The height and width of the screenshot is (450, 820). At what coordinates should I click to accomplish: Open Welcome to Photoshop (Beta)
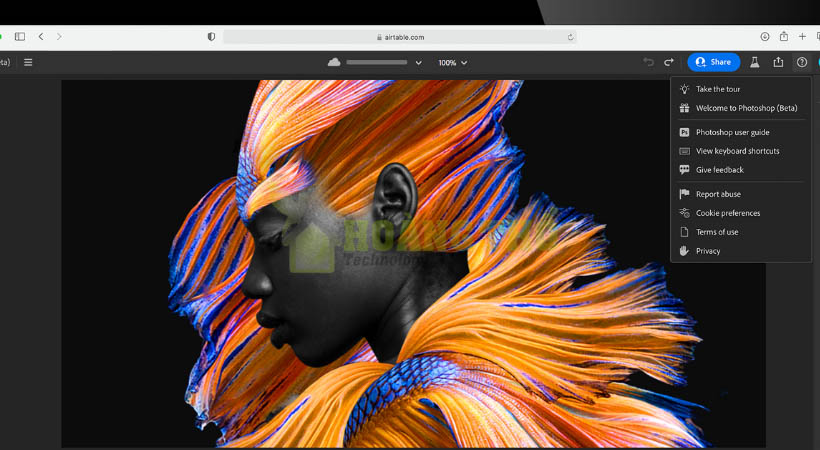click(741, 108)
